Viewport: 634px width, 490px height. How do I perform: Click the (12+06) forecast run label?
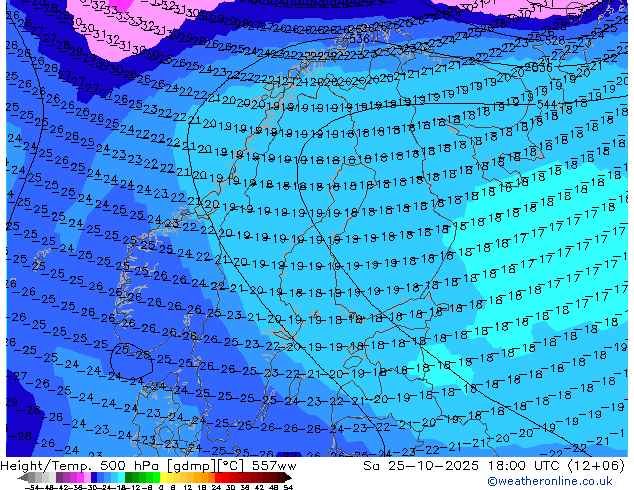click(x=597, y=466)
